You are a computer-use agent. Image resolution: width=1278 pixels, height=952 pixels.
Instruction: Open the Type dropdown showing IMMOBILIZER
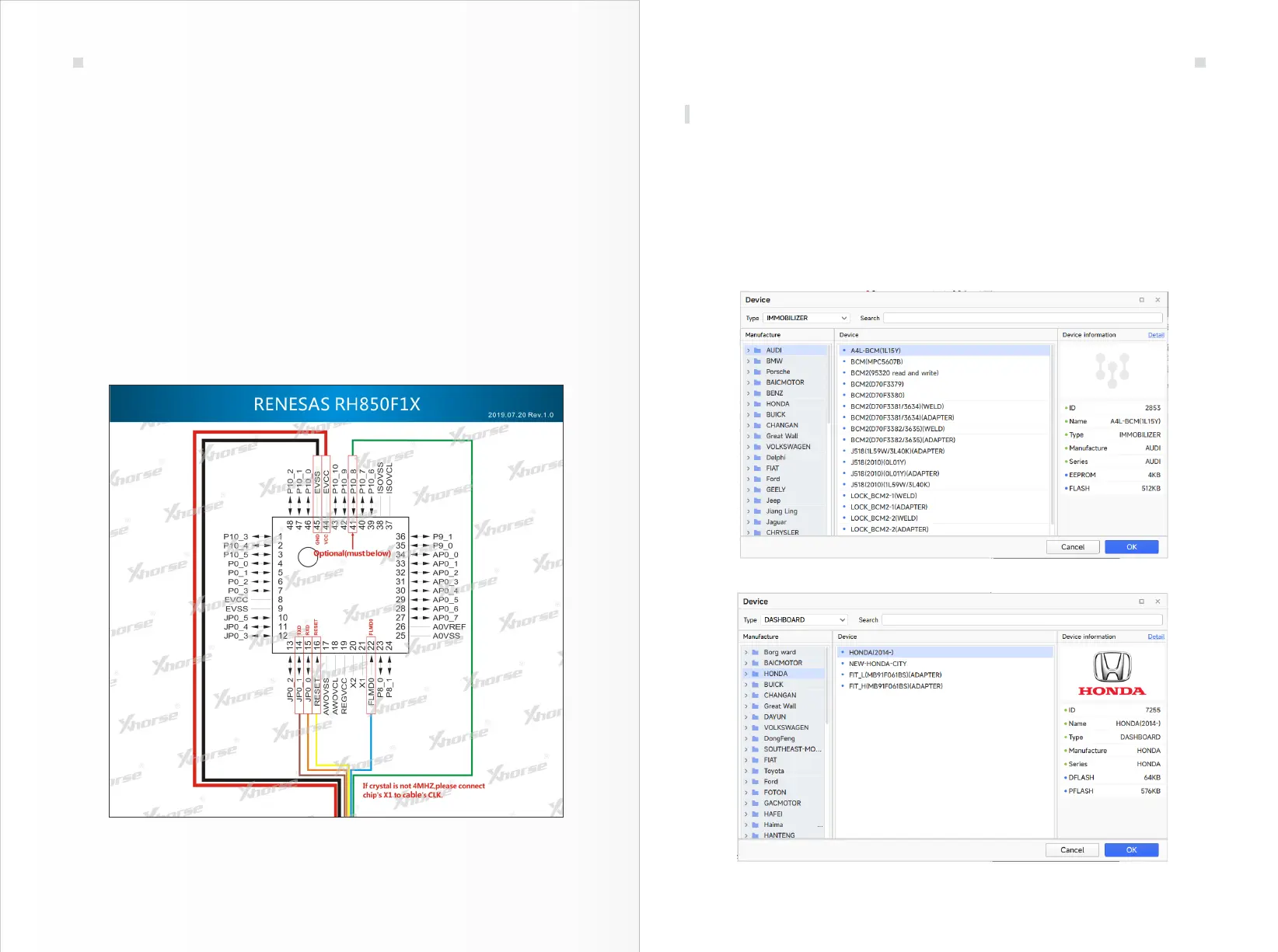pos(806,318)
